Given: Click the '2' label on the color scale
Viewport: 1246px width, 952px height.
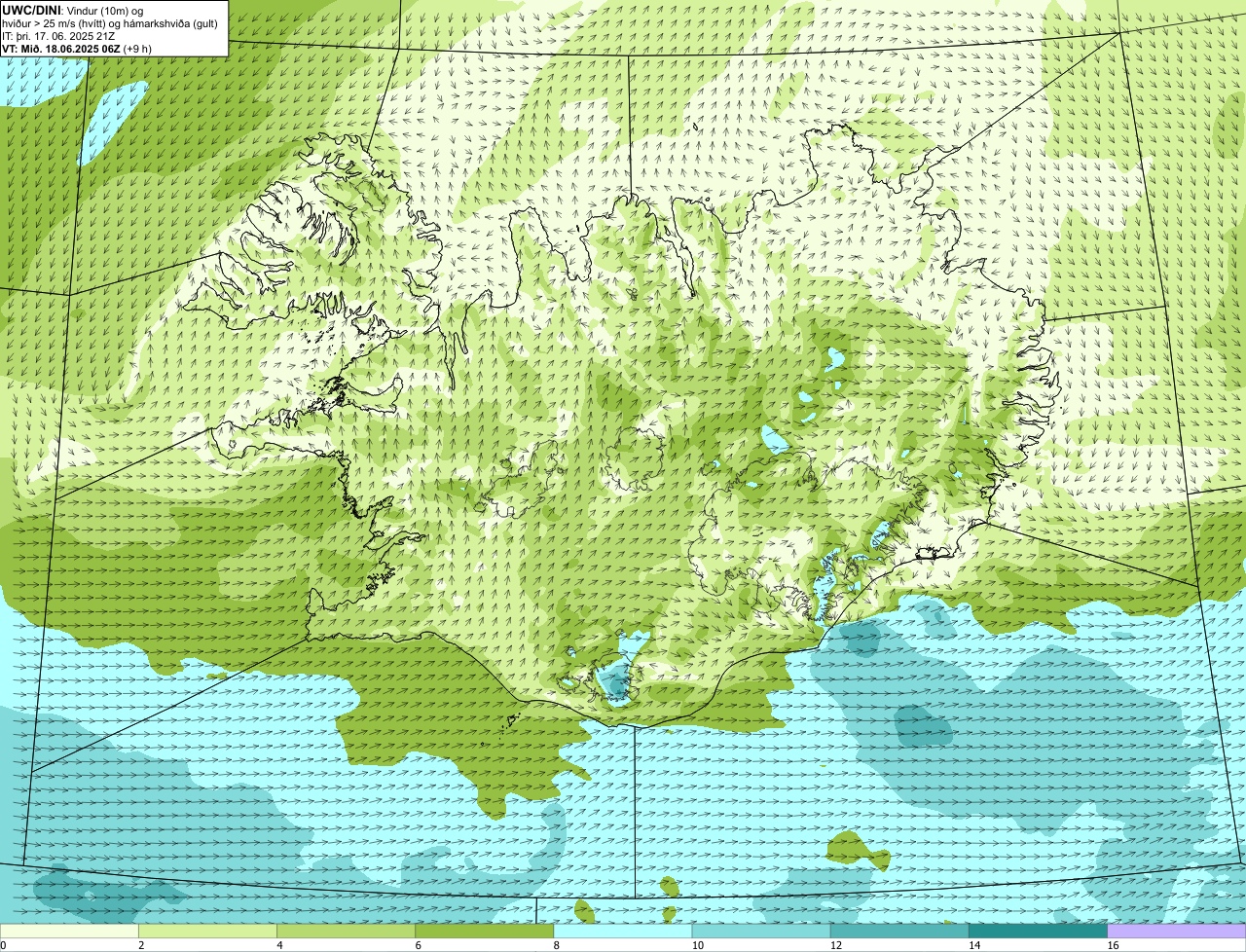Looking at the screenshot, I should (141, 945).
